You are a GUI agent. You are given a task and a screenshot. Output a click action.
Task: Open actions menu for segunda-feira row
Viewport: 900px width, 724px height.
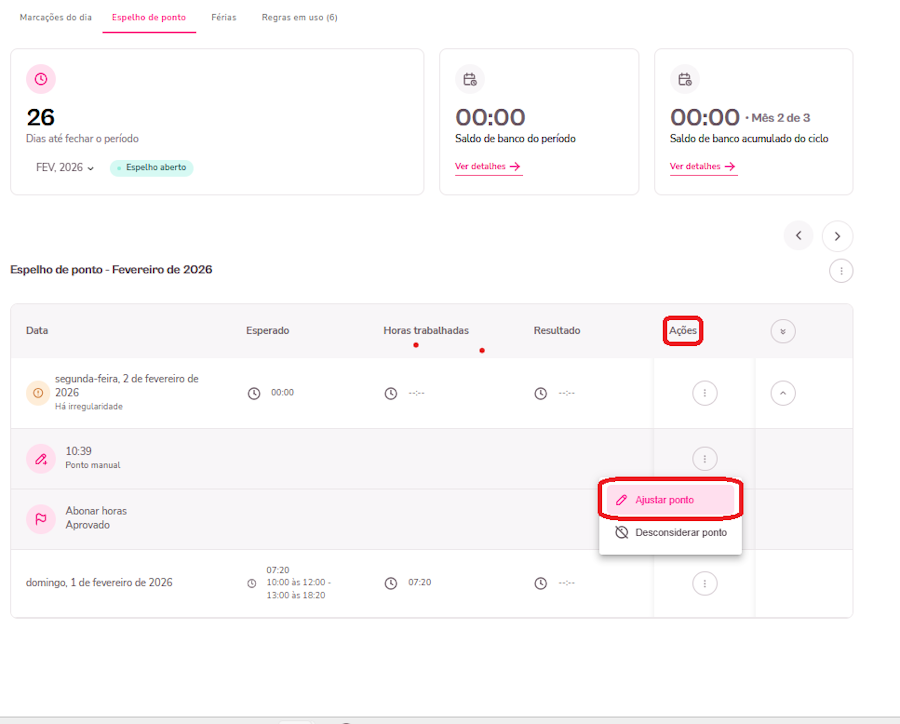tap(704, 393)
